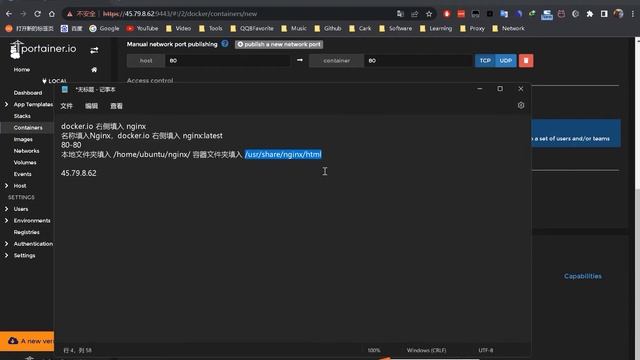640x360 pixels.
Task: Toggle the browser side panel
Action: 604,14
